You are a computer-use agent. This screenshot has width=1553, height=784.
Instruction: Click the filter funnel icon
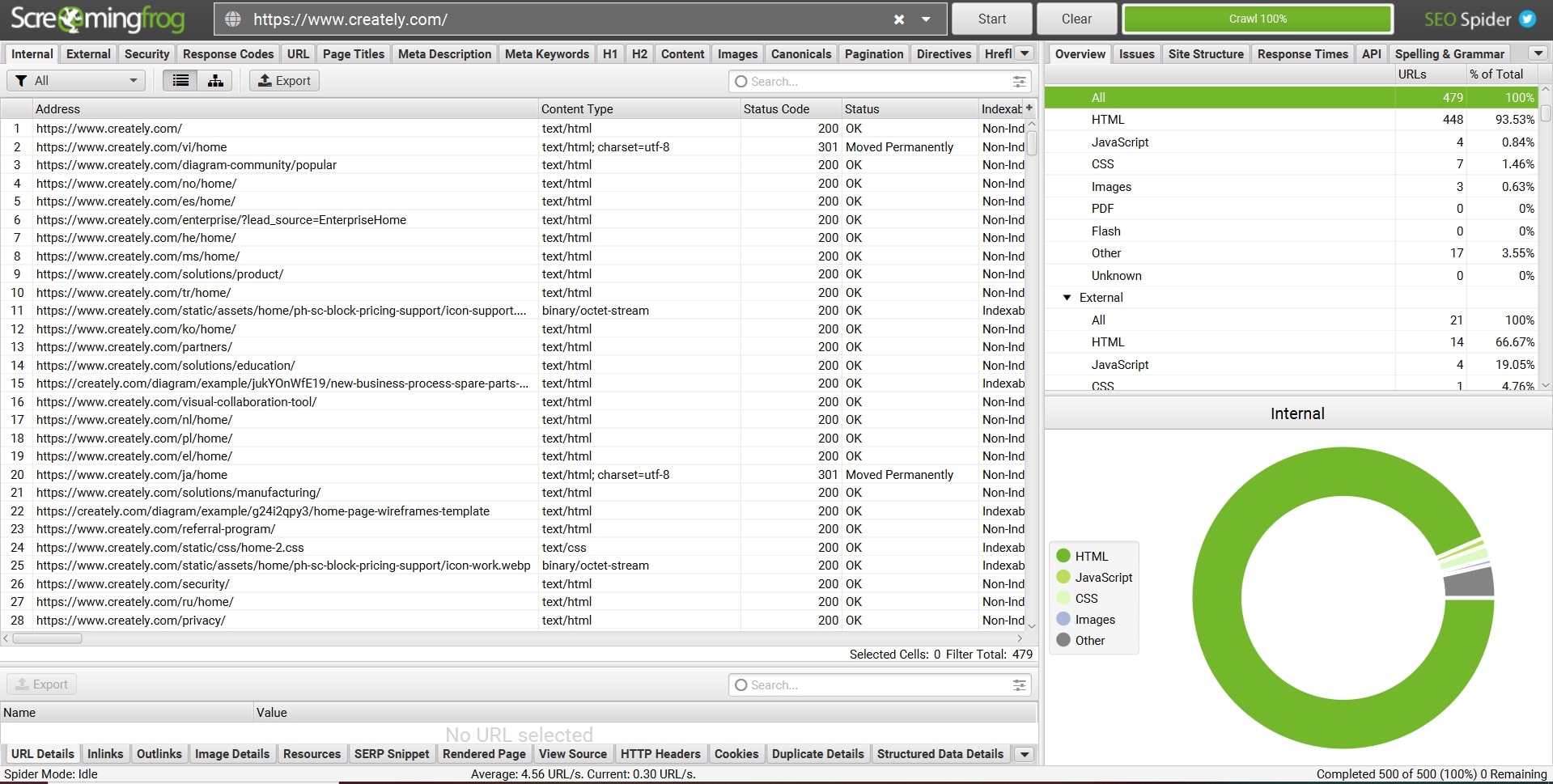pos(21,81)
